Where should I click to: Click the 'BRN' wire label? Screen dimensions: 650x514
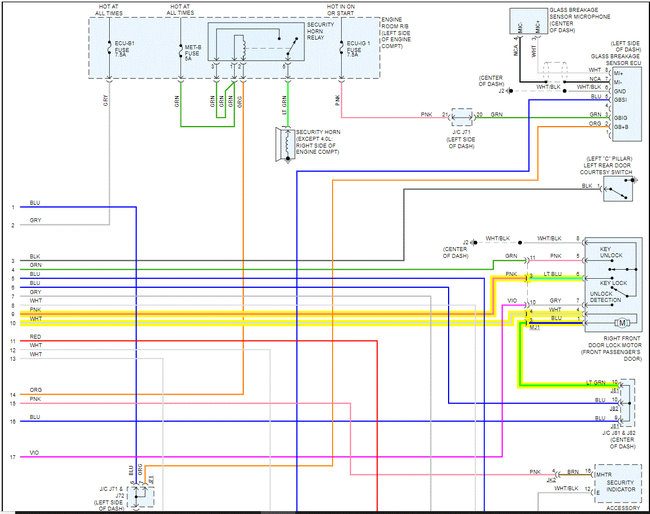(573, 472)
